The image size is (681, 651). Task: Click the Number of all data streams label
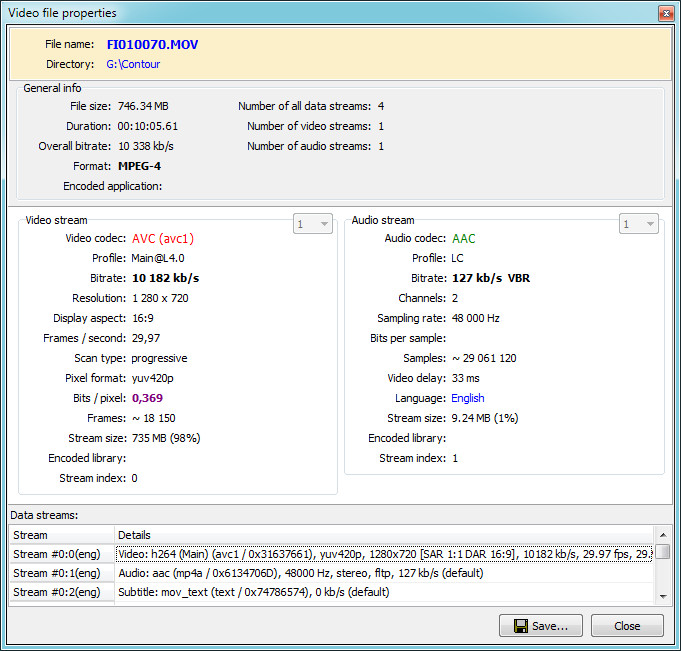pyautogui.click(x=304, y=106)
